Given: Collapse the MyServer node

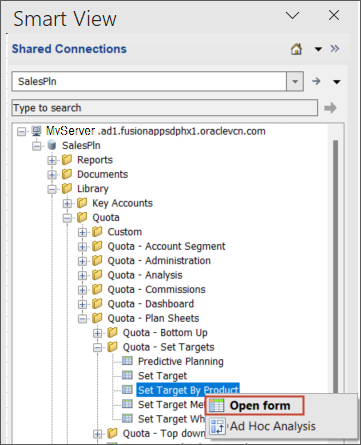Looking at the screenshot, I should (21, 131).
